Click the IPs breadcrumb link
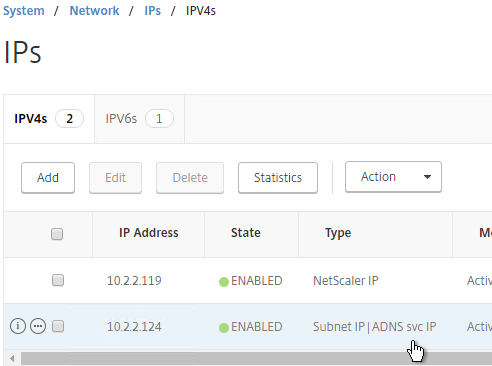This screenshot has width=492, height=366. point(153,11)
